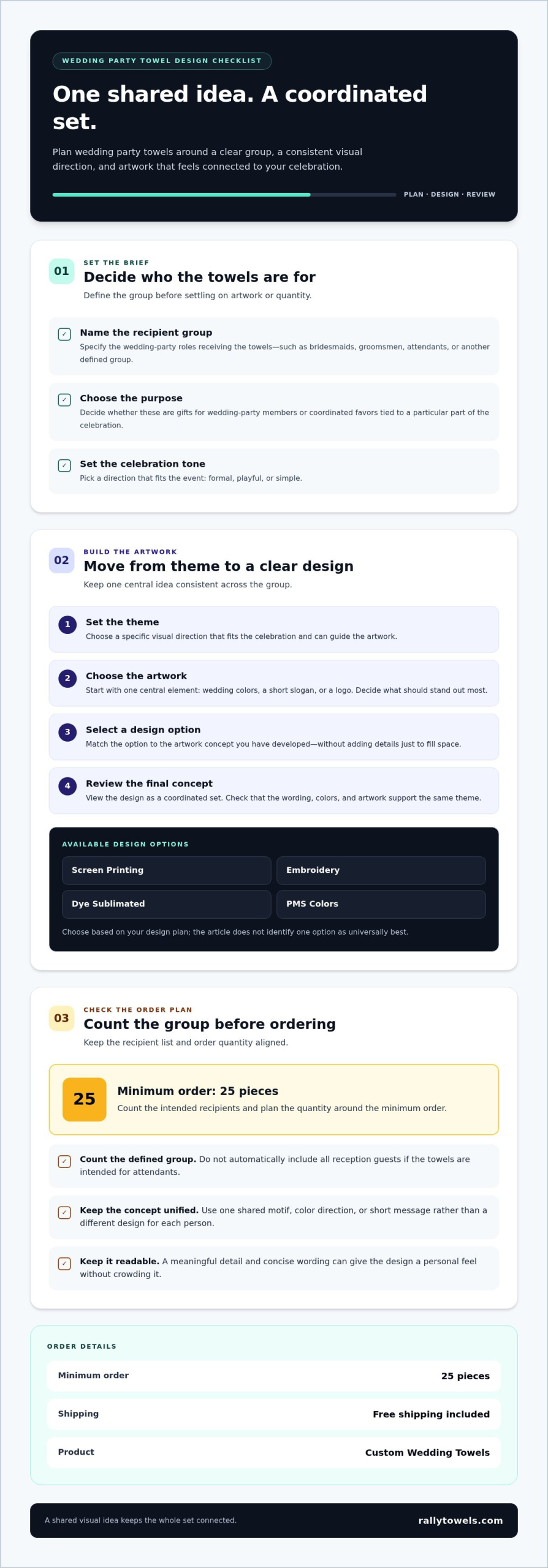Select step 1 circle for Set the theme
This screenshot has height=1568, width=548.
pyautogui.click(x=67, y=625)
